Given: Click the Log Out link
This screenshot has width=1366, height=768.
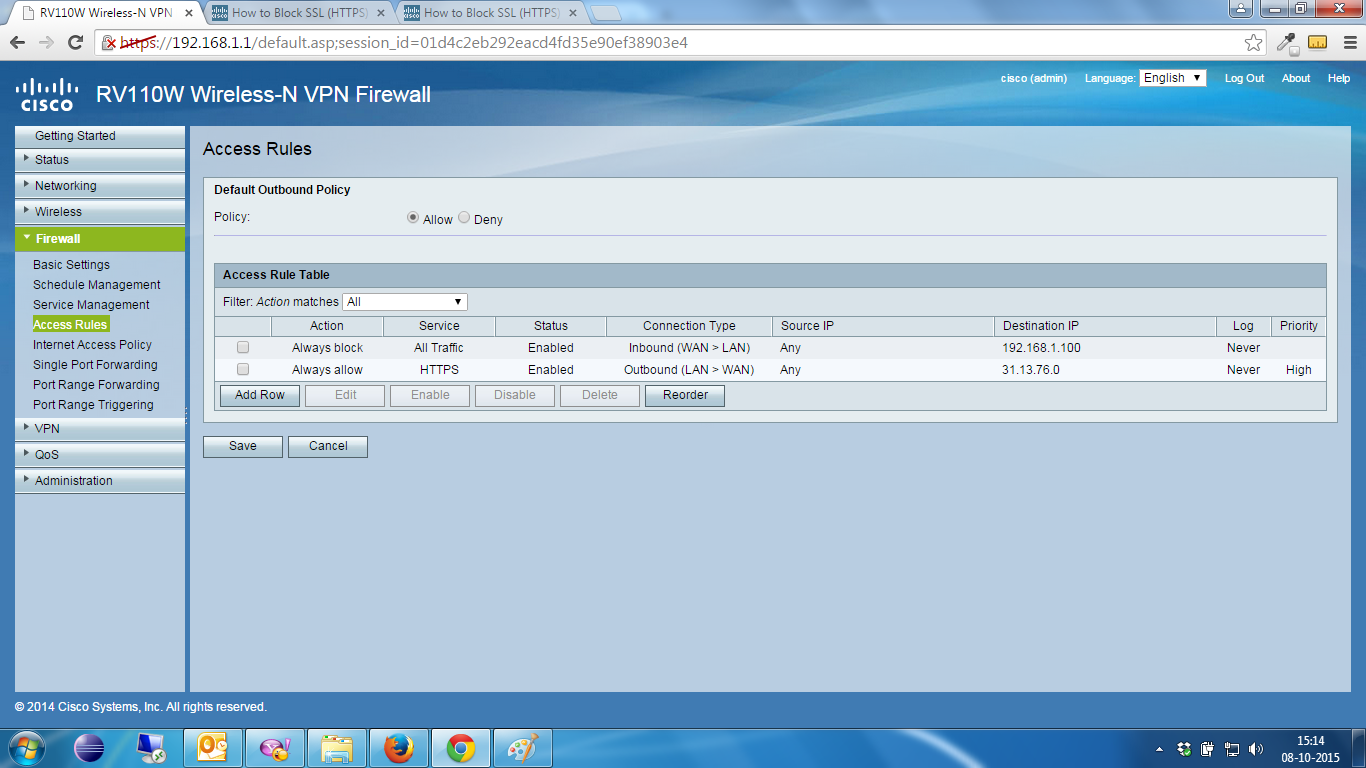Looking at the screenshot, I should [1244, 78].
